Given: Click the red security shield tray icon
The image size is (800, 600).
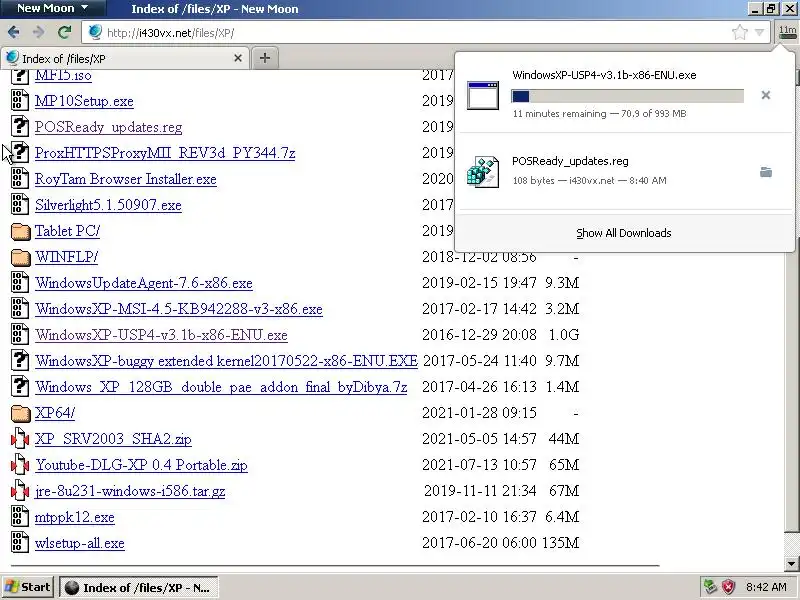Looking at the screenshot, I should click(x=728, y=587).
